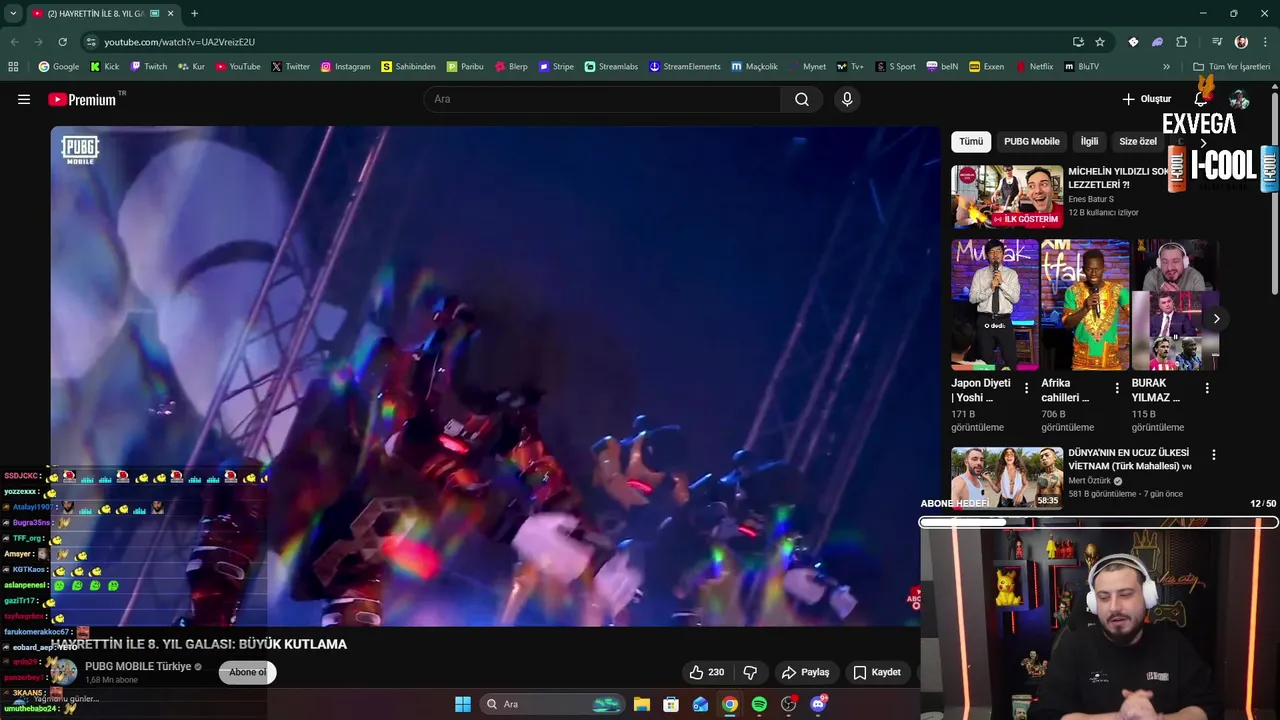Open the Michelin Yıldızlı video thumbnail
Screen dimensions: 1280x720
pos(1007,197)
